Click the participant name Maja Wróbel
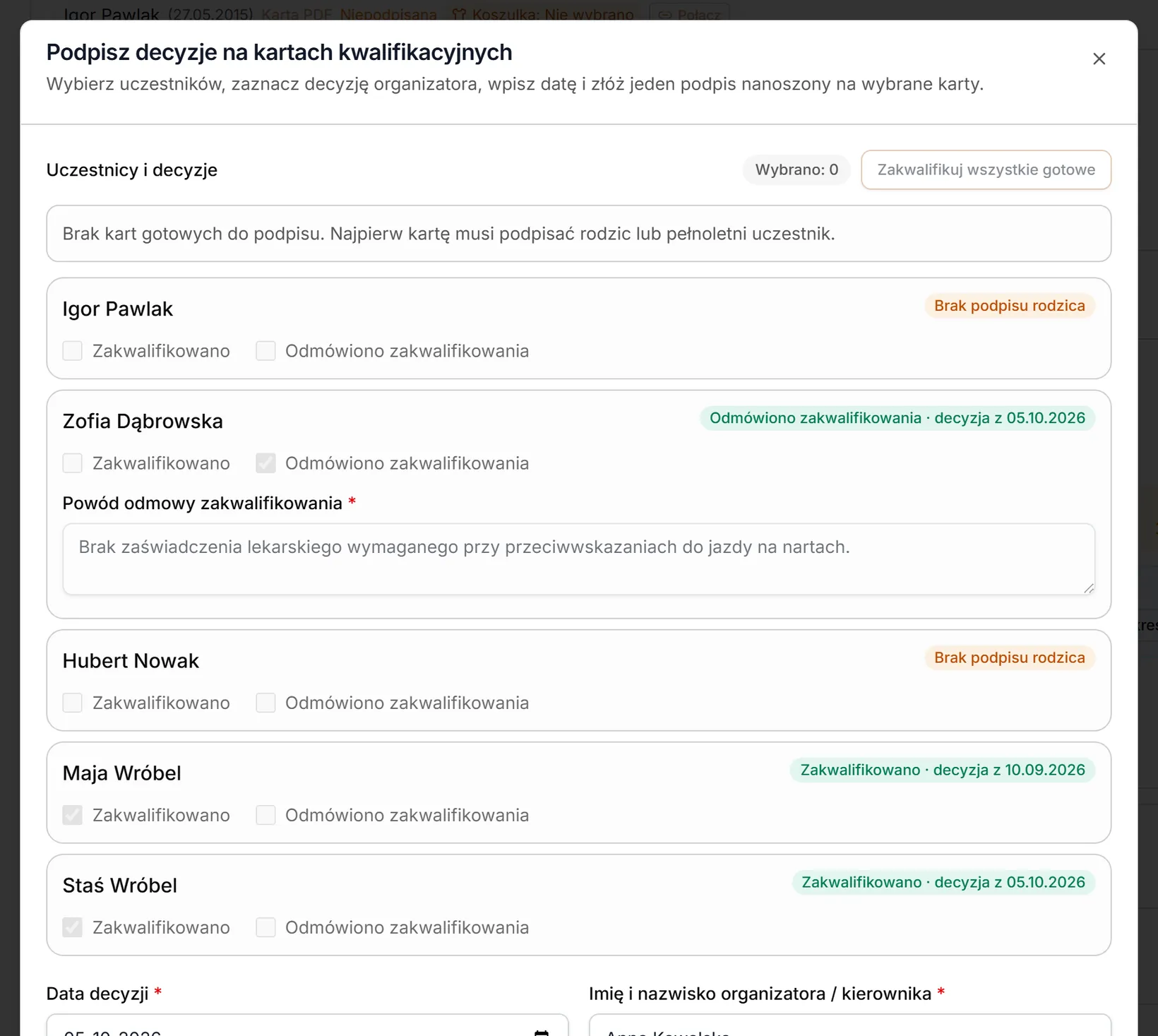The height and width of the screenshot is (1036, 1158). 121,773
